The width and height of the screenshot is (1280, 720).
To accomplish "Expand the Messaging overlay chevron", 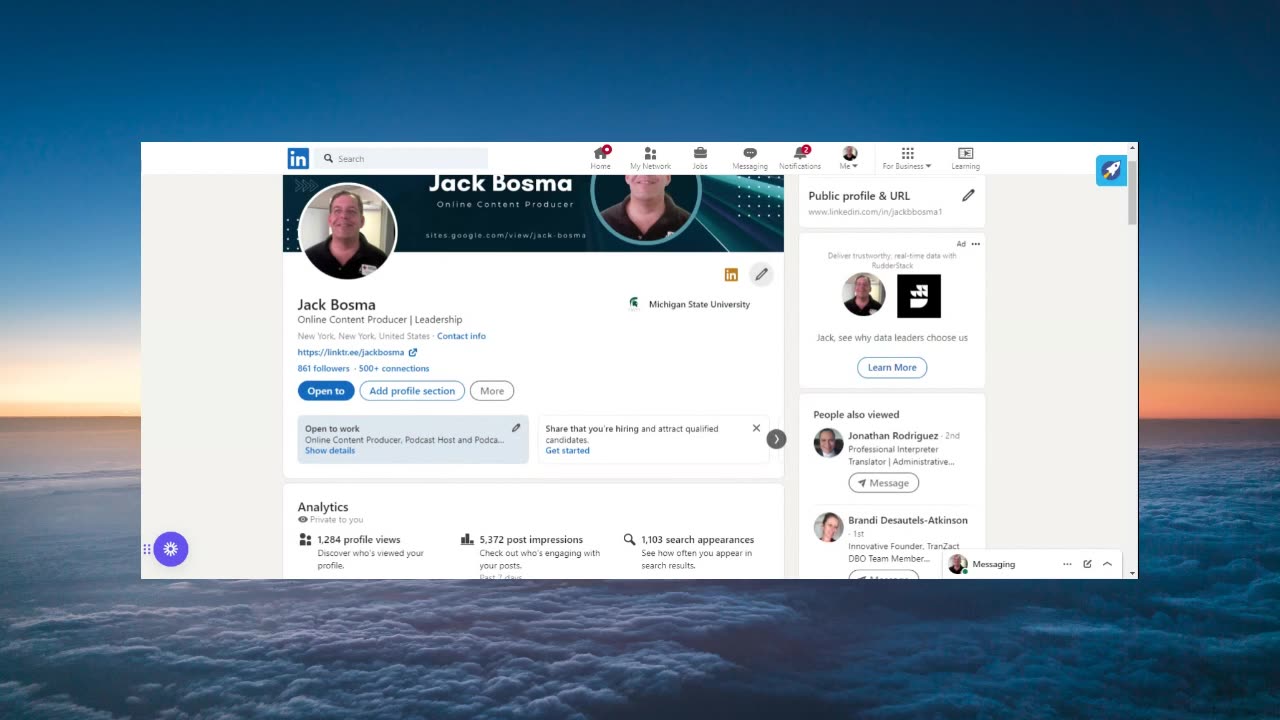I will (x=1107, y=564).
